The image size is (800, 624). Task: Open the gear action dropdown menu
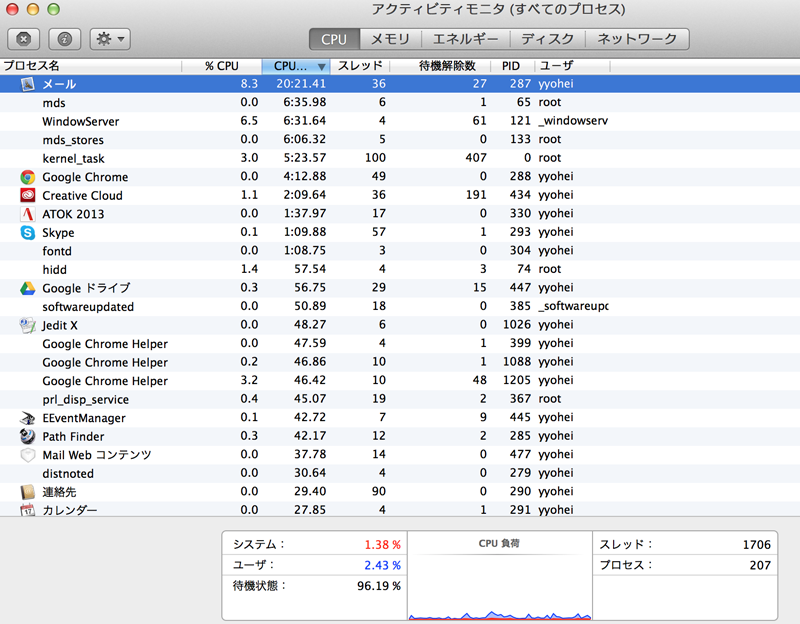click(109, 39)
